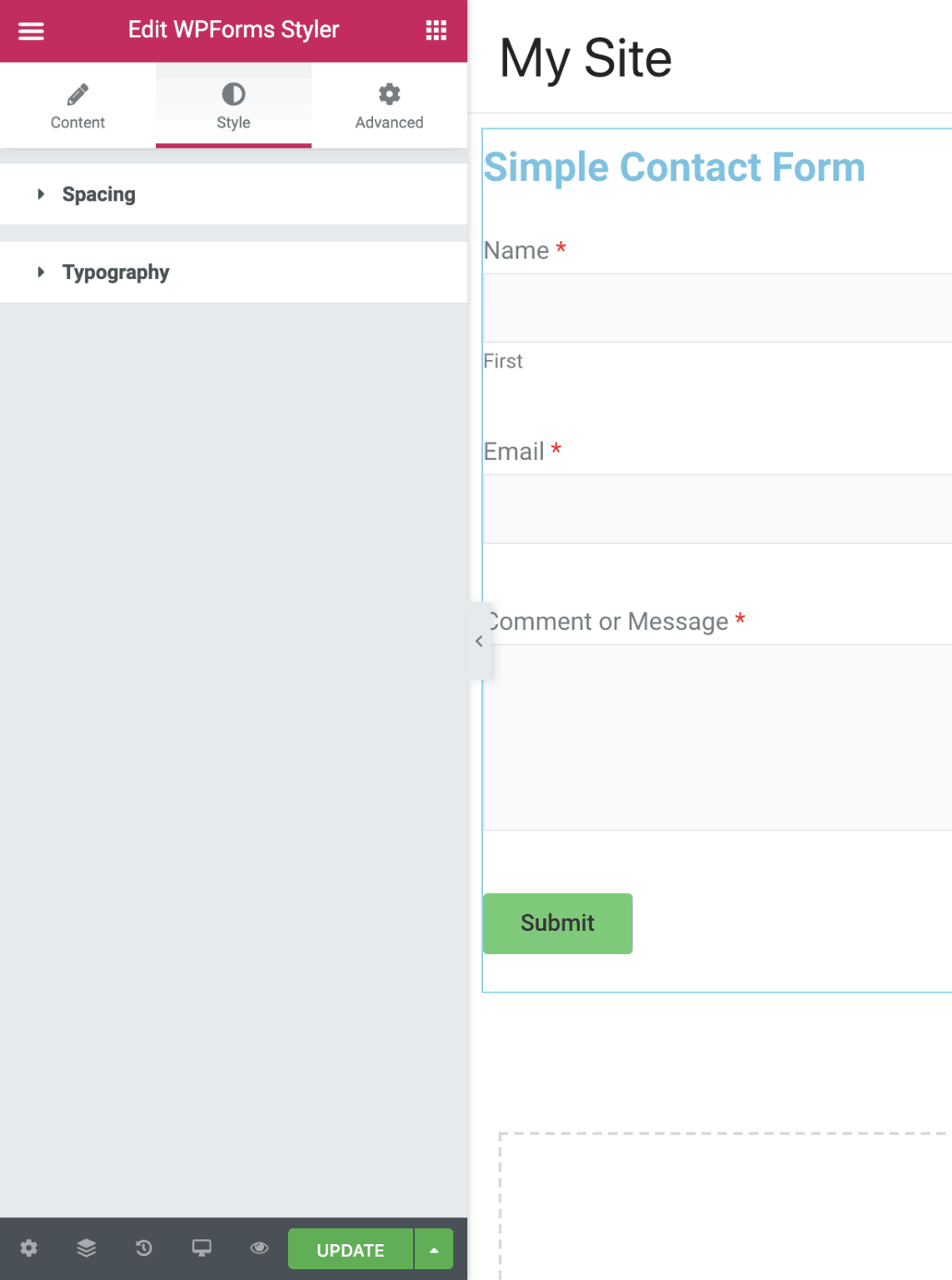Open the Navigator layers icon
Image resolution: width=952 pixels, height=1280 pixels.
pyautogui.click(x=87, y=1247)
